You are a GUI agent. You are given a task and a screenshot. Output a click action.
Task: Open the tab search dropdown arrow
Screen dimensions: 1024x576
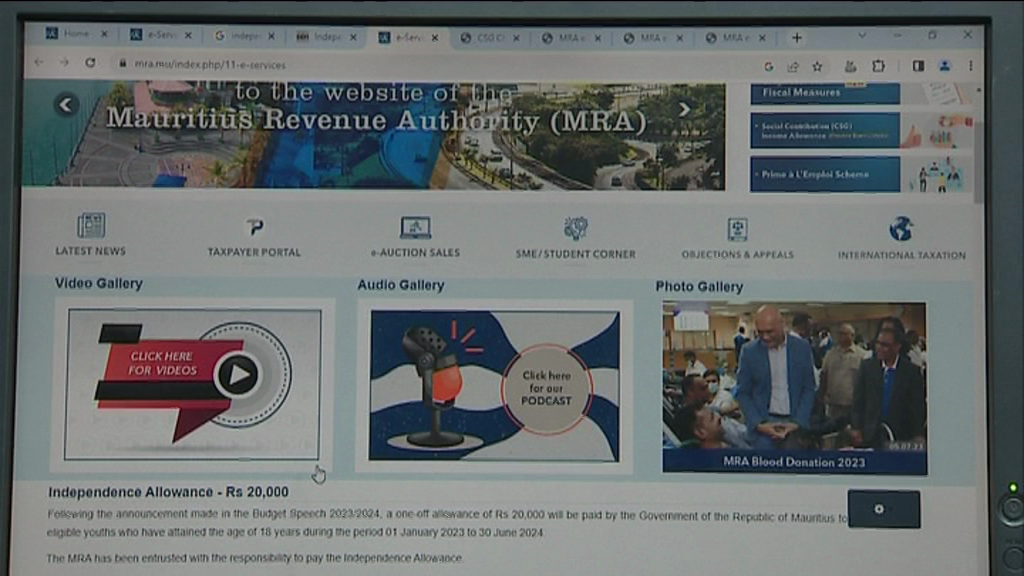pos(862,36)
